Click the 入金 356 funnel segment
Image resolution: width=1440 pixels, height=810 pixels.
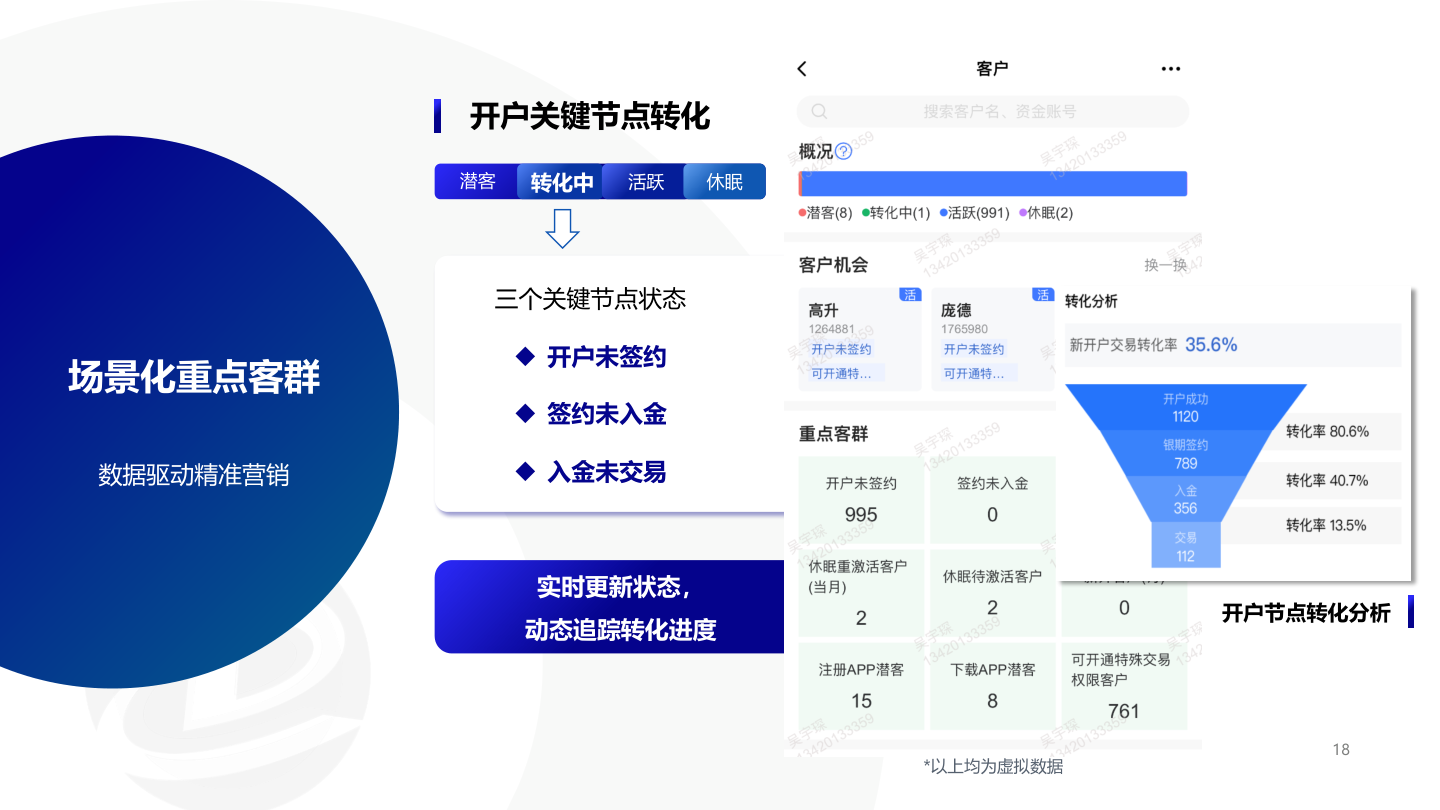pos(1185,499)
